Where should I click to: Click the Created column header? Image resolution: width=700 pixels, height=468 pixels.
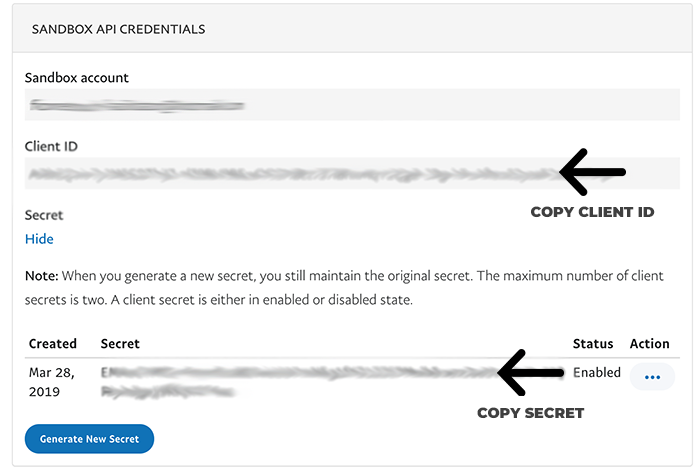tap(53, 343)
